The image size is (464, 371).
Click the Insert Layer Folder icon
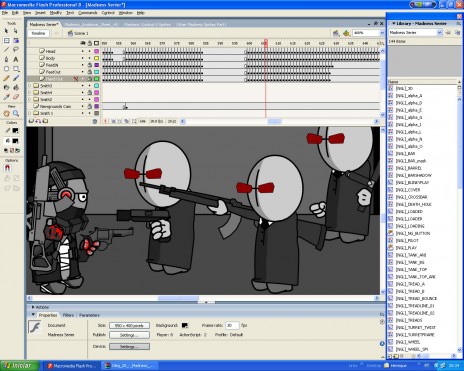pos(45,121)
